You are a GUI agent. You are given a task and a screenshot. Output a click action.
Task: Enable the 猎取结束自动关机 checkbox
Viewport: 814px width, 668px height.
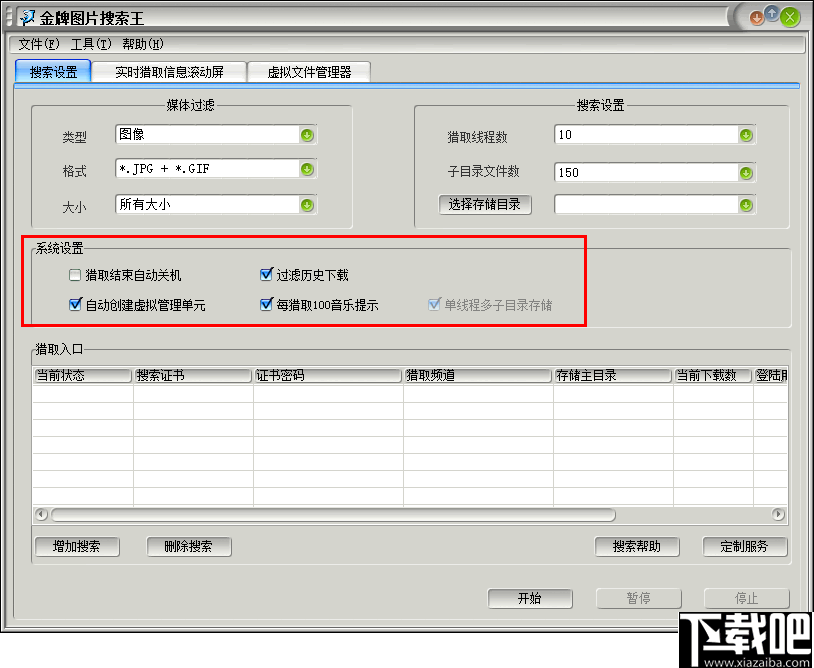coord(74,274)
